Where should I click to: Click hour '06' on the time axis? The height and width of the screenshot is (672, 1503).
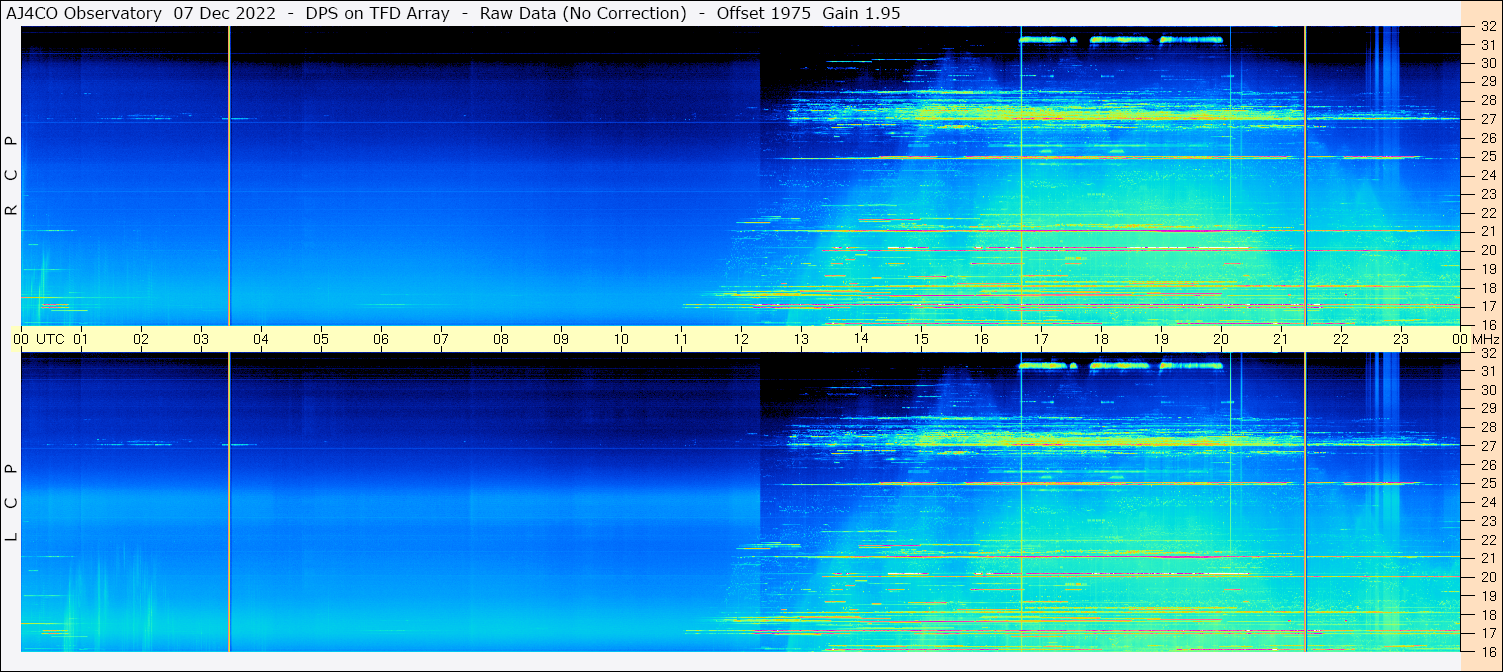(381, 339)
